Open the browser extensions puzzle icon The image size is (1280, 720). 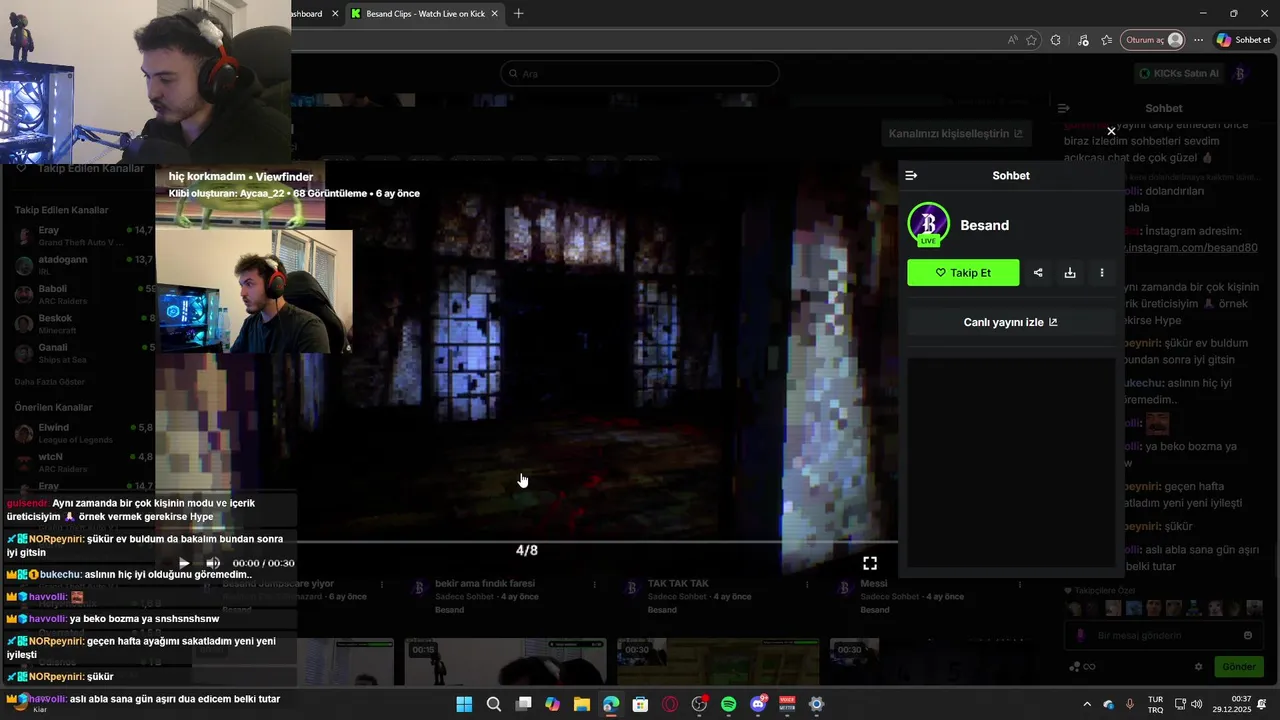1056,40
